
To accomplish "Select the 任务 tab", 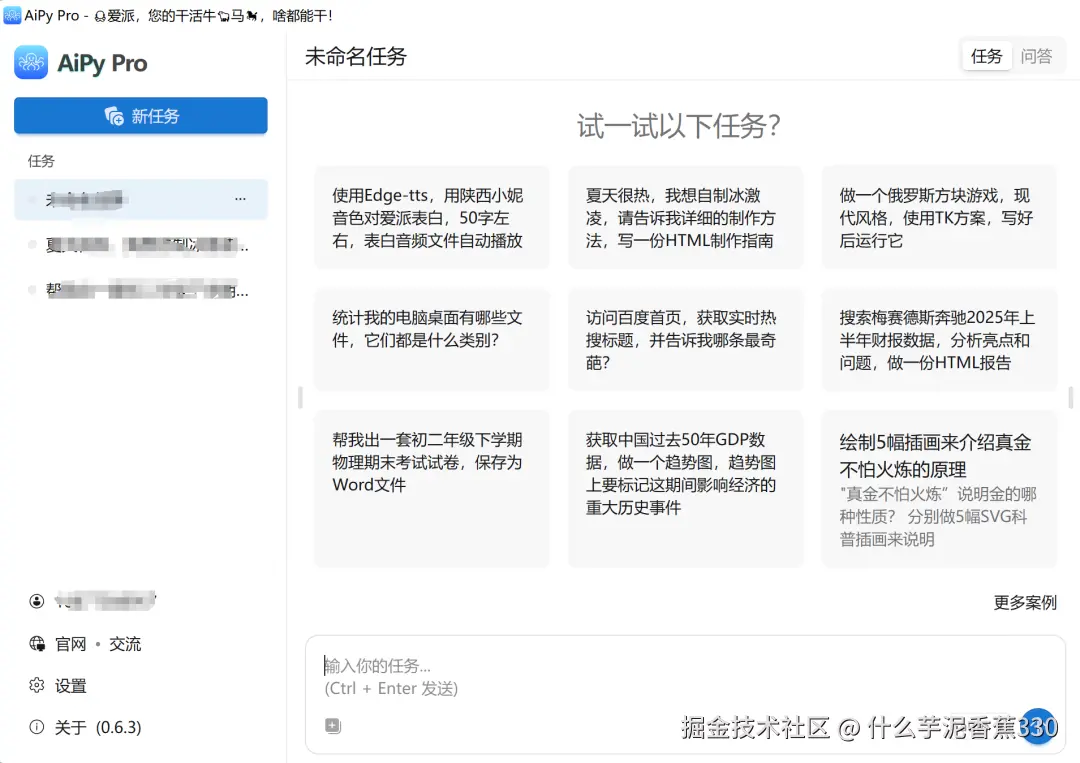I will (x=986, y=56).
